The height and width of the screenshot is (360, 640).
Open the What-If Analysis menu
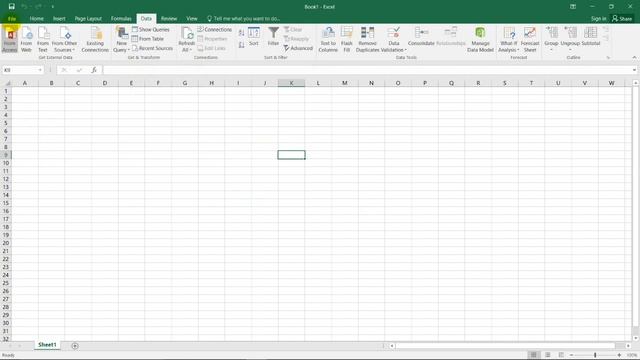(x=509, y=39)
